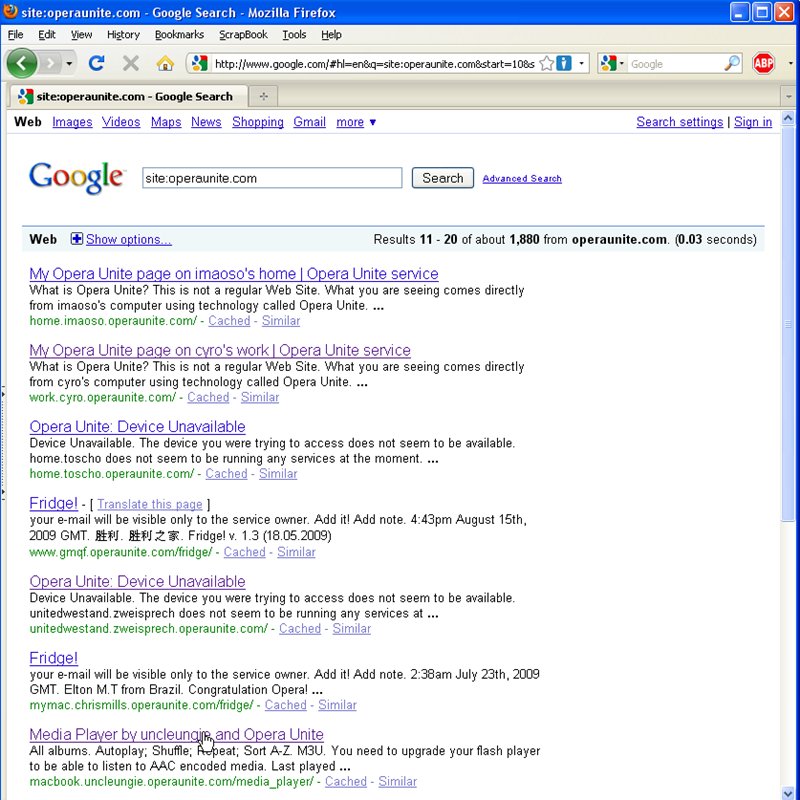The width and height of the screenshot is (800, 800).
Task: Click the Firefox icon in title bar
Action: [10, 11]
